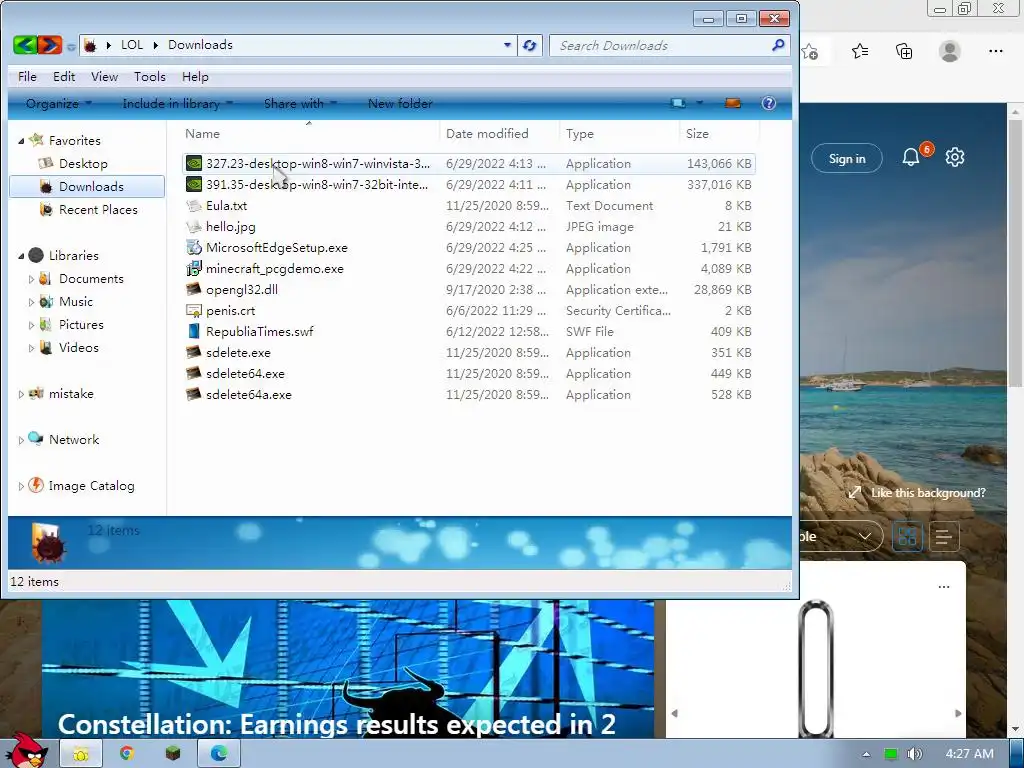
Task: Select Image Catalog in navigation pane
Action: (x=91, y=486)
